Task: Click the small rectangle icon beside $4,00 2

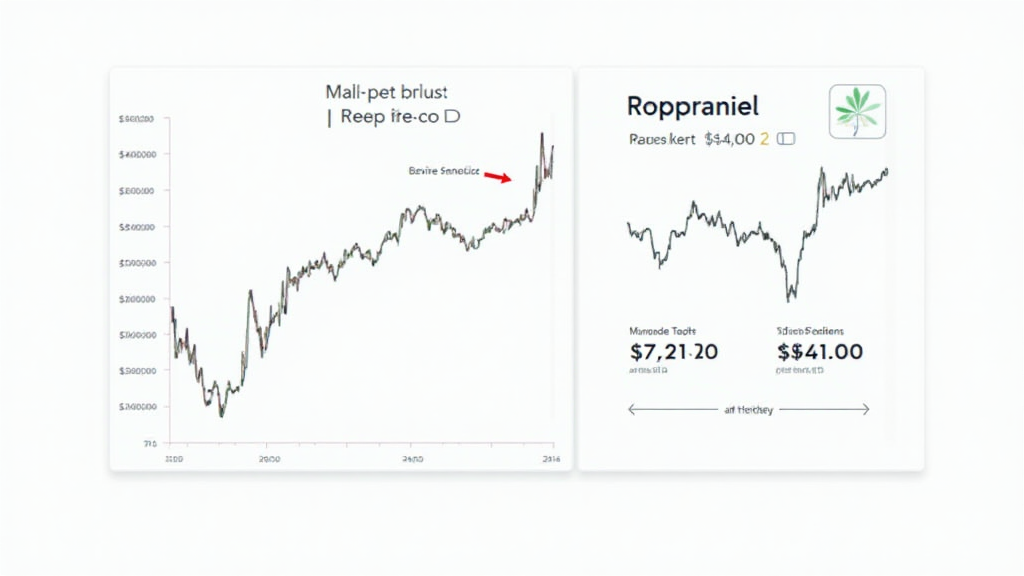Action: (786, 140)
